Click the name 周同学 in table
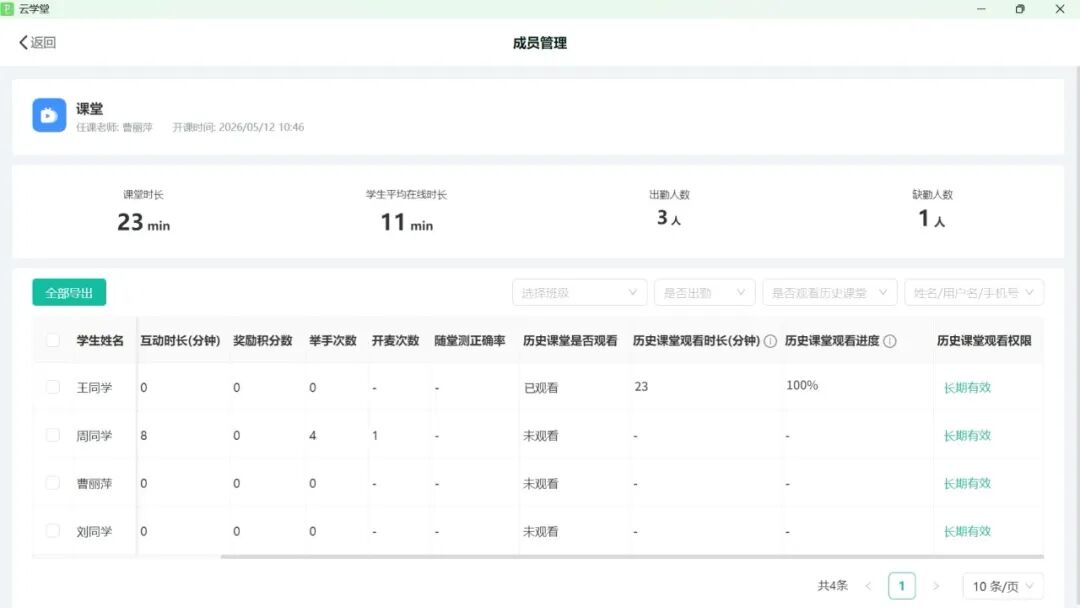The image size is (1080, 608). click(94, 436)
